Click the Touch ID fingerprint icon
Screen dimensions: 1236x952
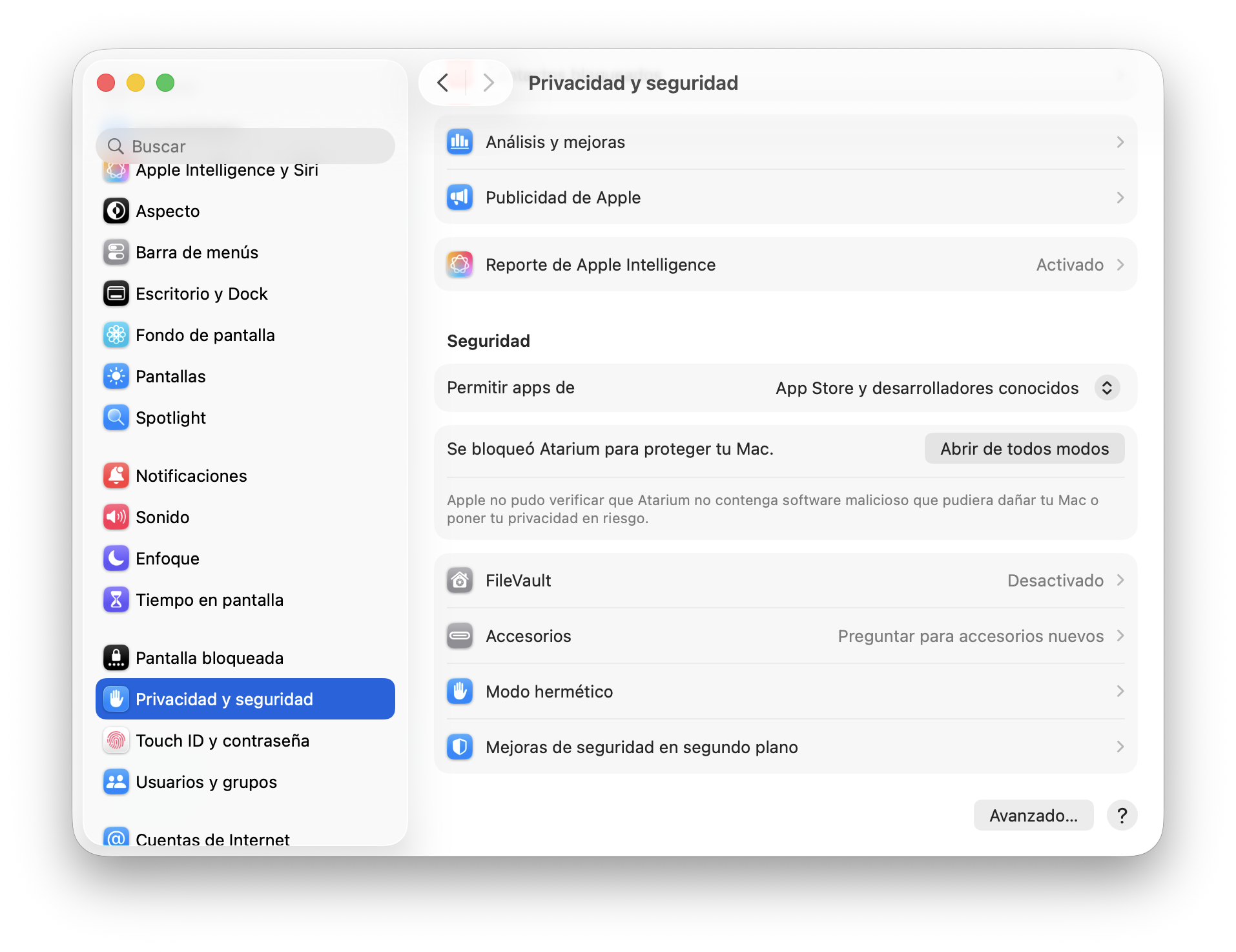116,741
